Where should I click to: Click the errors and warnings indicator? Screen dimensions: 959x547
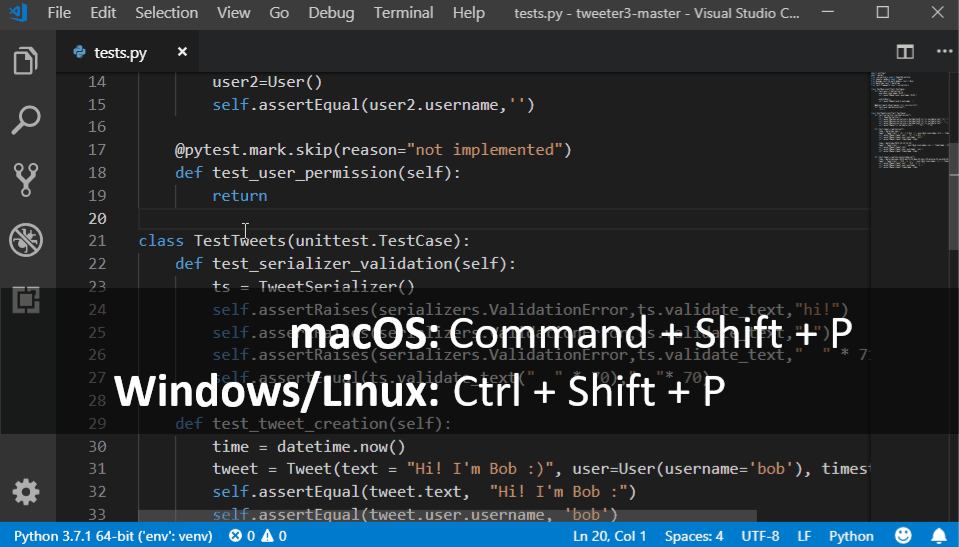pyautogui.click(x=258, y=536)
